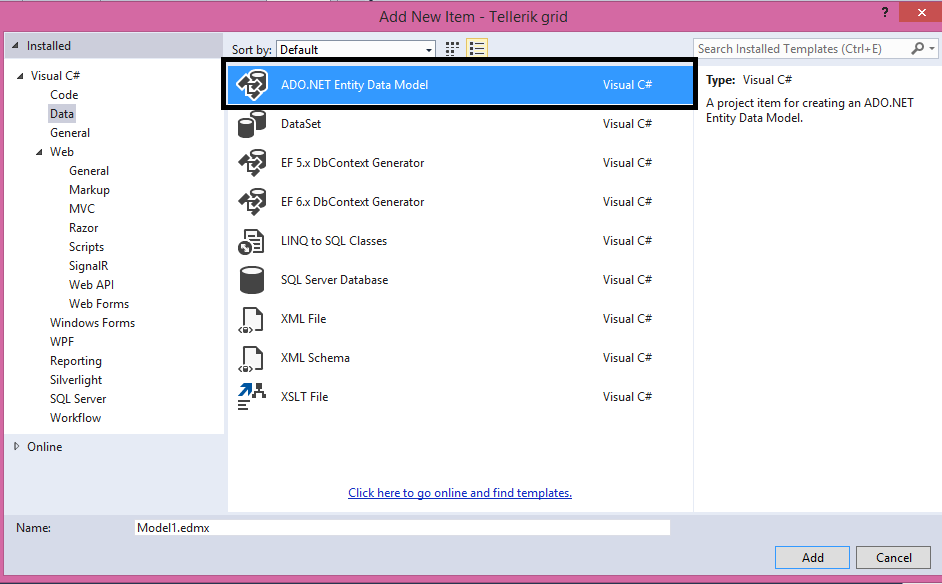Image resolution: width=942 pixels, height=584 pixels.
Task: Select the WPF category
Action: [x=62, y=342]
